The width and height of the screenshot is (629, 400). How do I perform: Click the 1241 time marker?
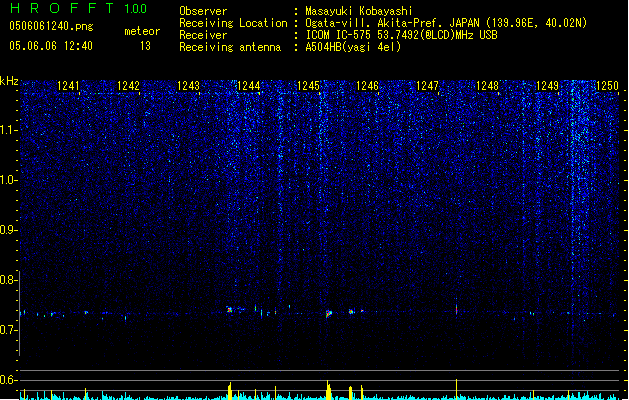tap(68, 85)
